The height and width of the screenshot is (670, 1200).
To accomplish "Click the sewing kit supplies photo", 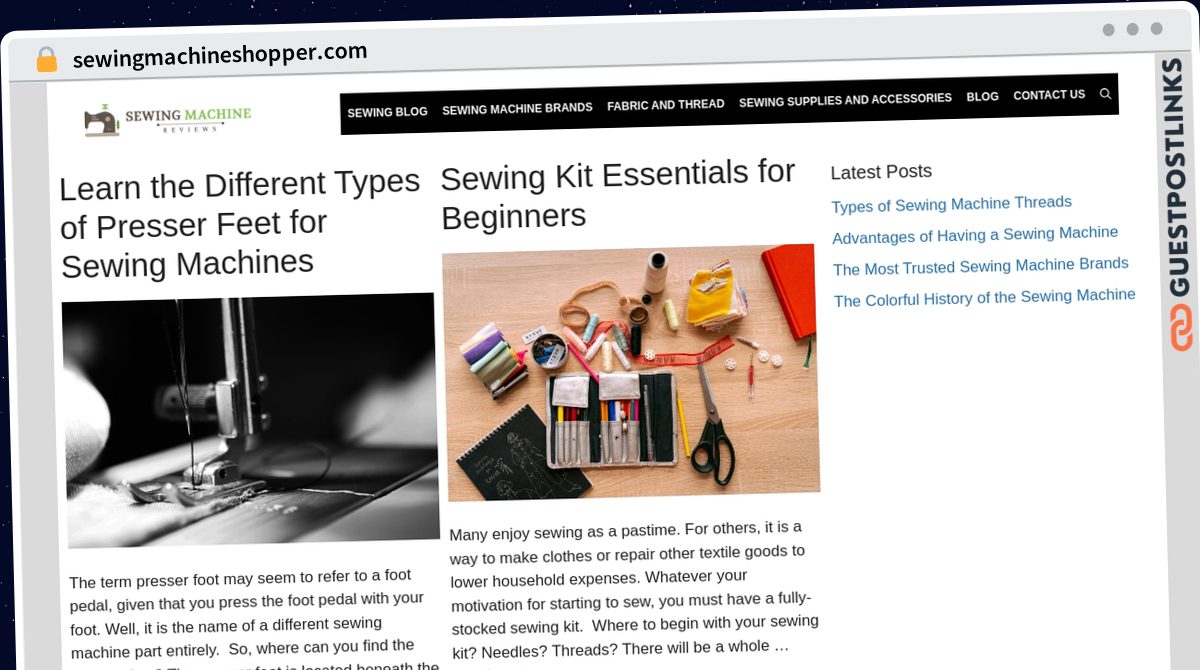I will click(631, 372).
